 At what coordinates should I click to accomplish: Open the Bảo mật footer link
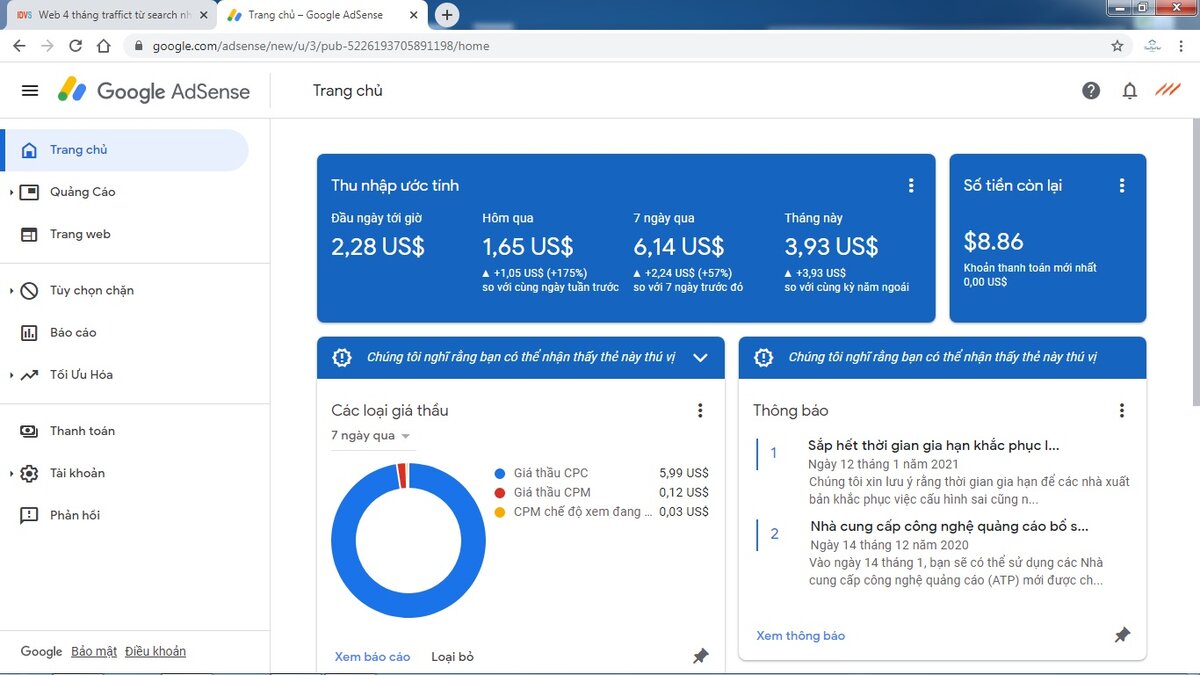(x=94, y=652)
